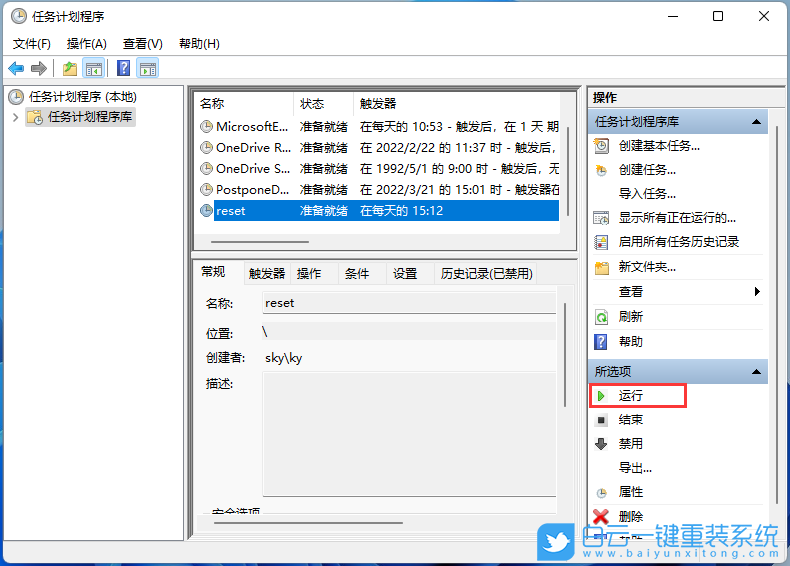Click the 显示所有正在运行的 tasks icon
The image size is (790, 566).
click(x=601, y=218)
